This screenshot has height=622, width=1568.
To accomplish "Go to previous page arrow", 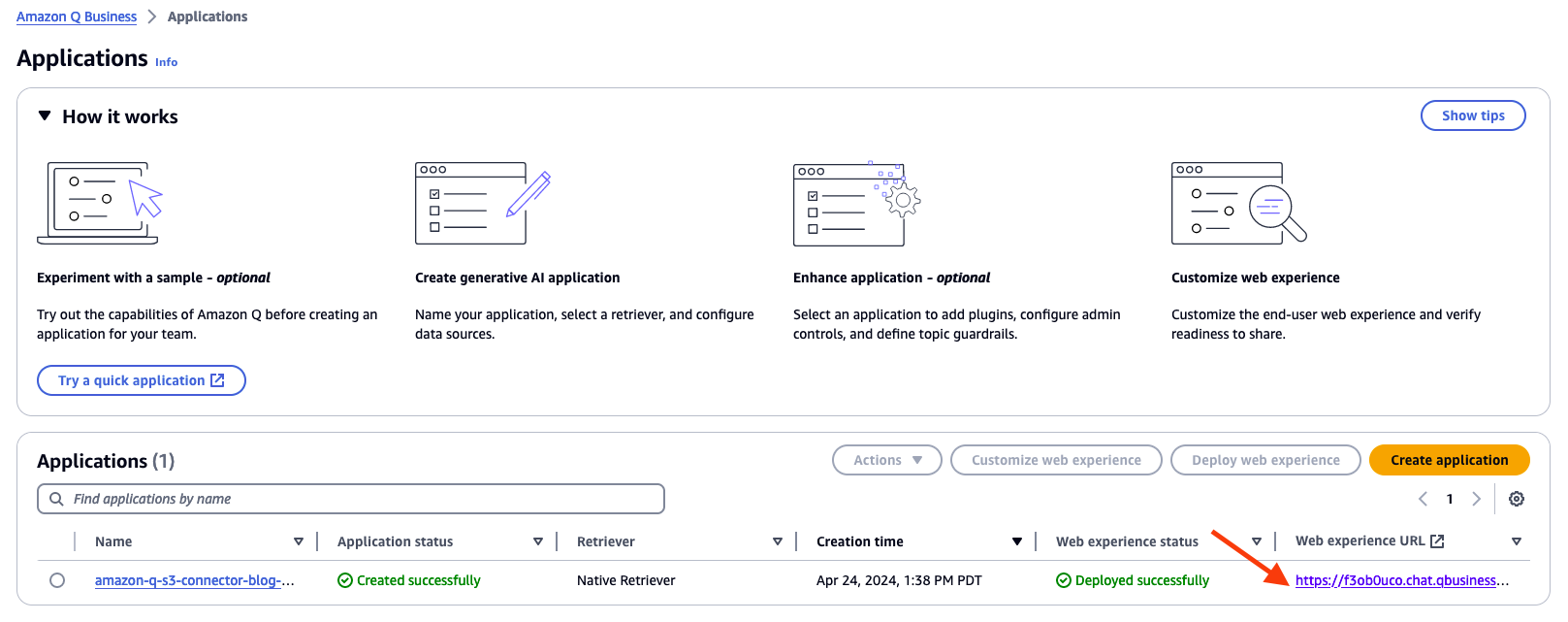I will pos(1423,499).
